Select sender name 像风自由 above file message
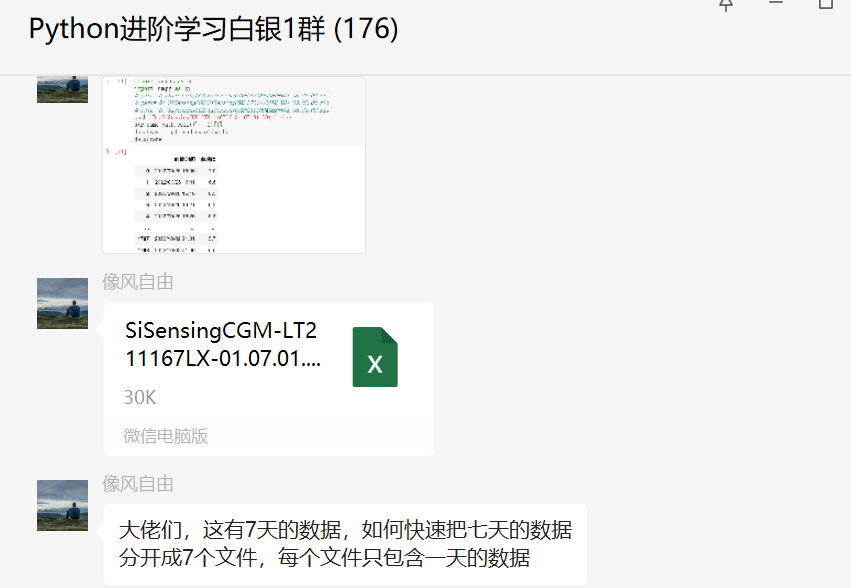The image size is (851, 588). click(138, 282)
